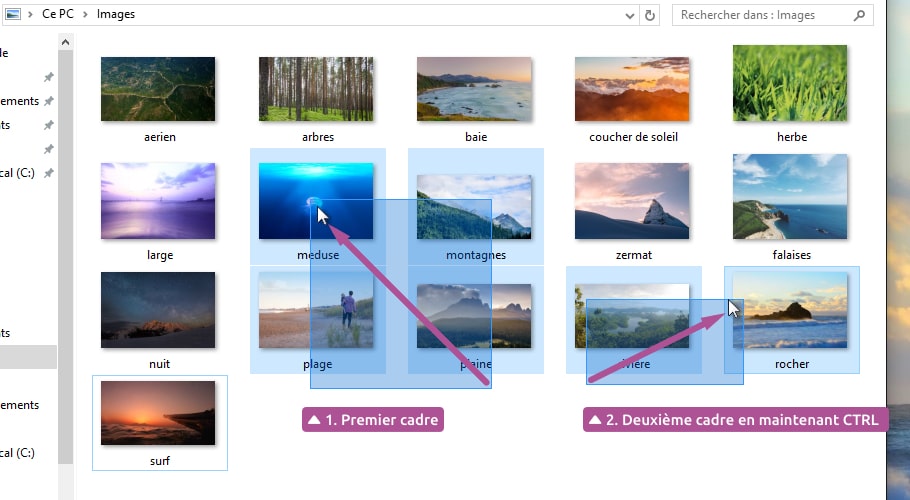The width and height of the screenshot is (910, 500).
Task: Click the refresh button in address bar
Action: [x=651, y=15]
